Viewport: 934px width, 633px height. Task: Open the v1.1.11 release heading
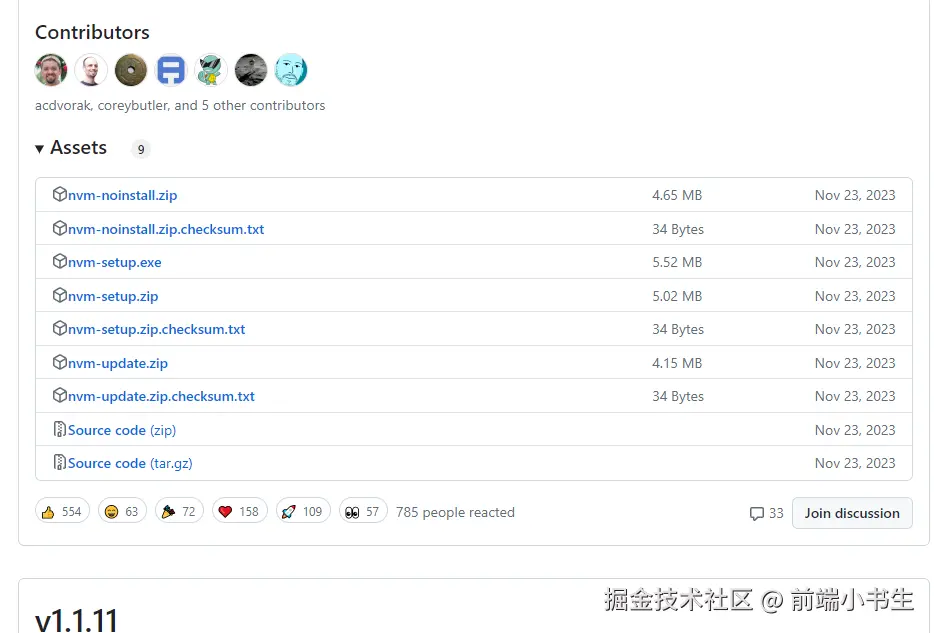(76, 619)
